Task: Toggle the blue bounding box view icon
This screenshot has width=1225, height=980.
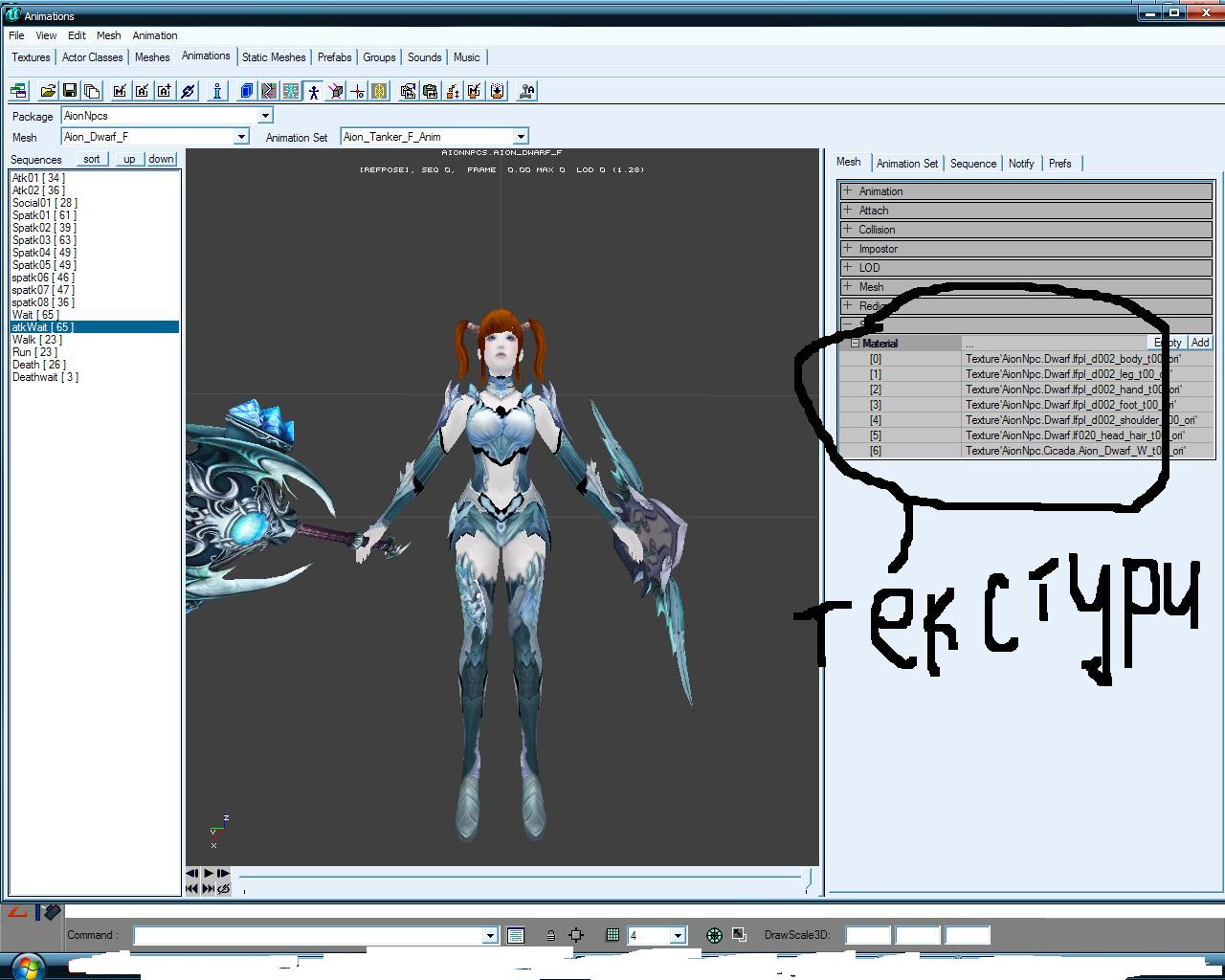Action: point(246,91)
